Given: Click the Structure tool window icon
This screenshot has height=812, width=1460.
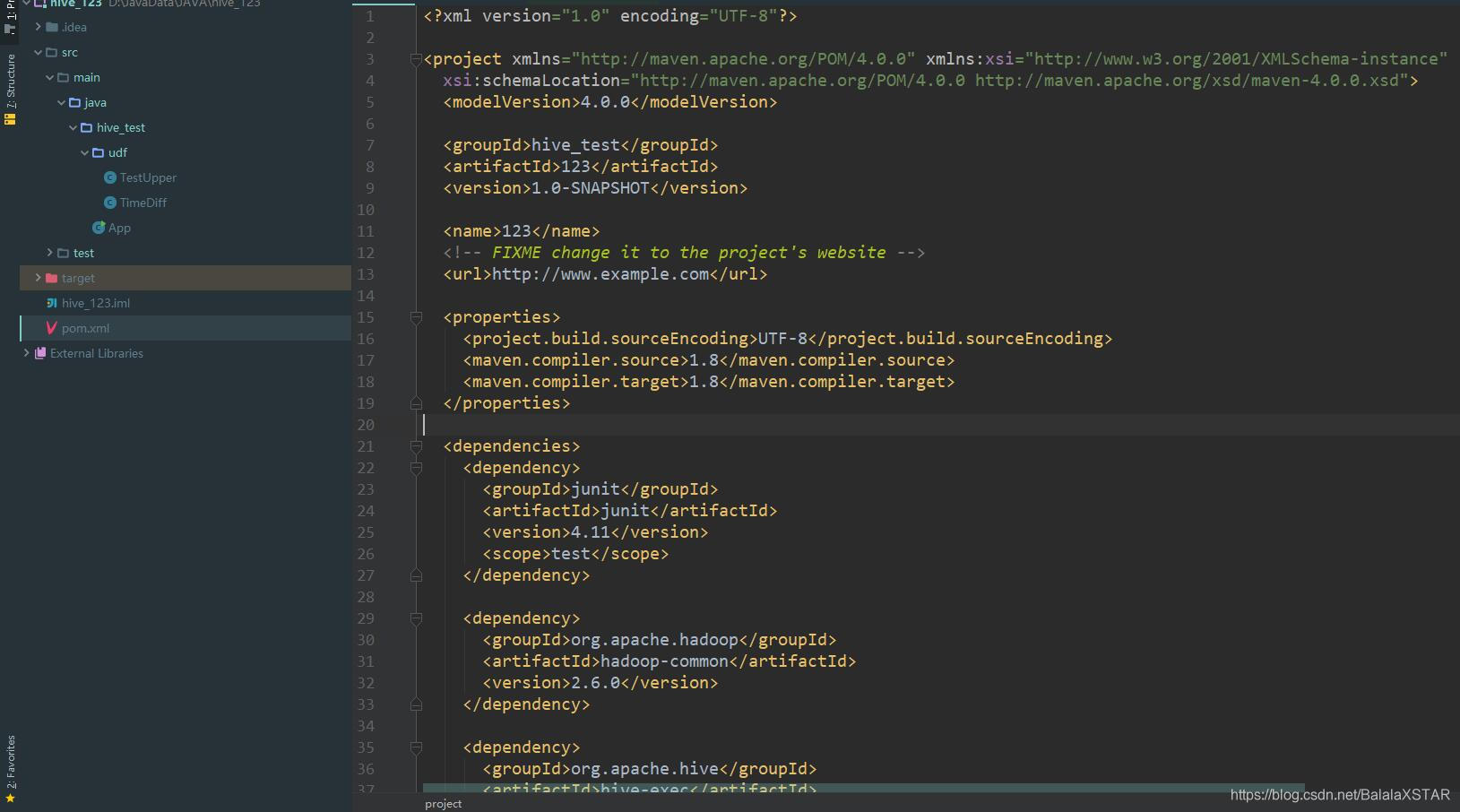Looking at the screenshot, I should (x=11, y=118).
